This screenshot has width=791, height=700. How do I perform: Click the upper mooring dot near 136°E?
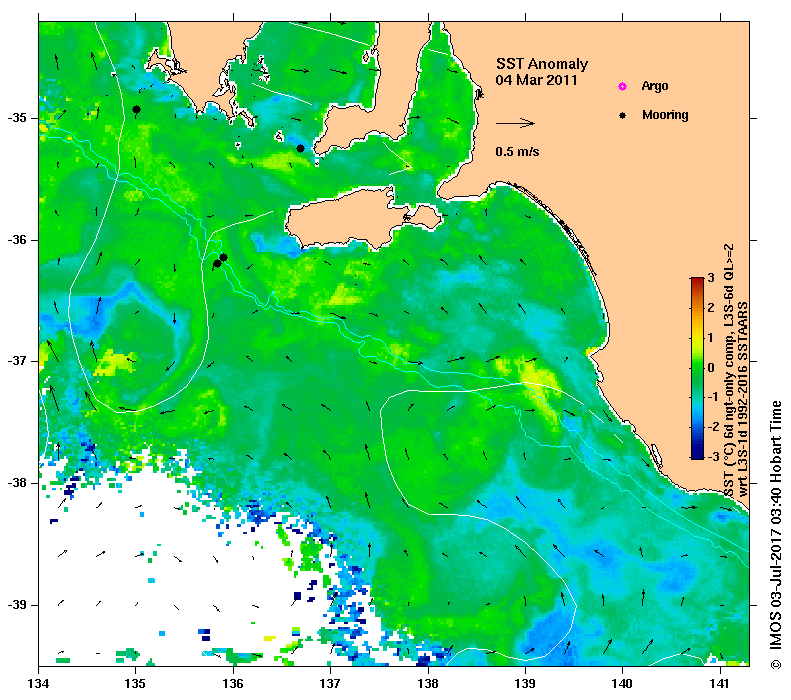pos(223,258)
